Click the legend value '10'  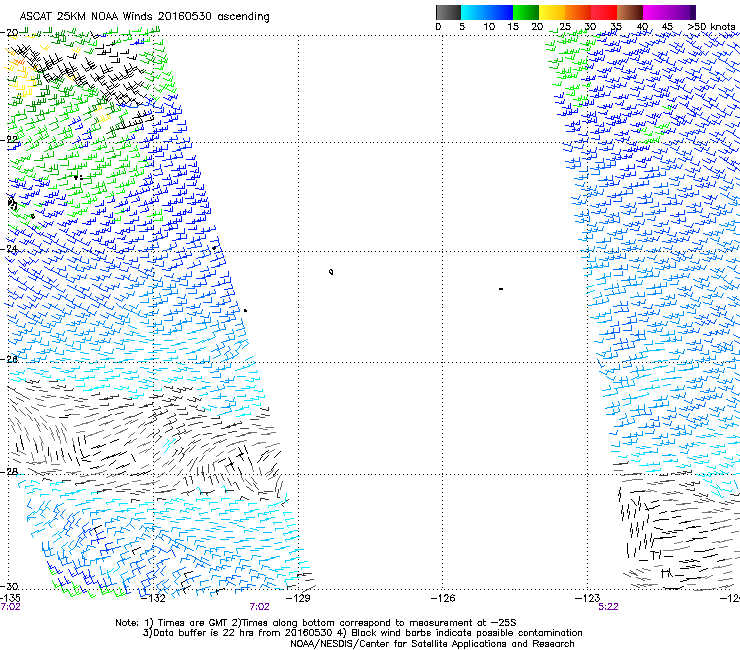pos(489,27)
